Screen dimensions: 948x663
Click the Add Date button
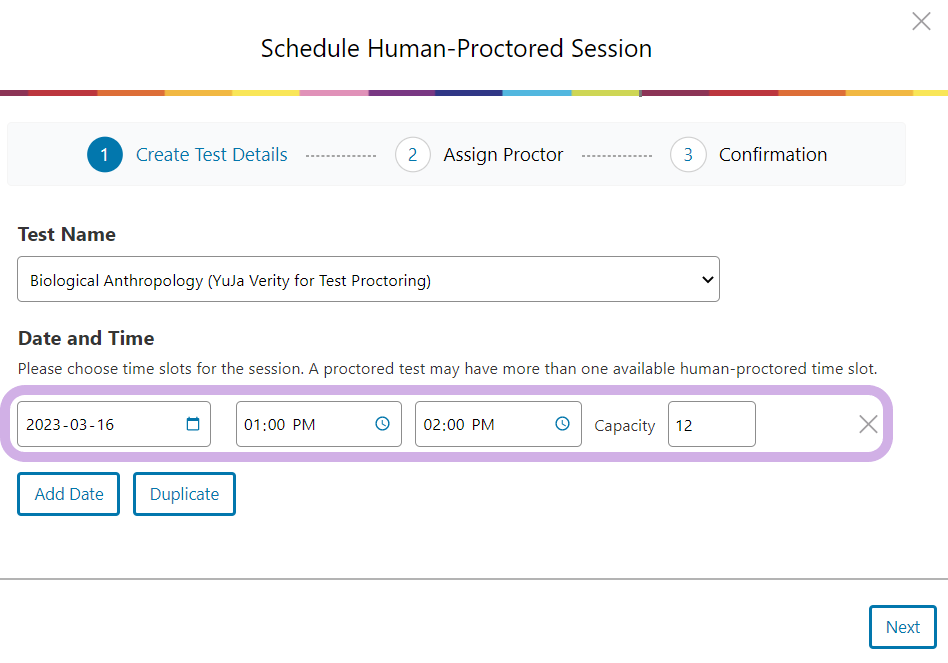pos(68,494)
